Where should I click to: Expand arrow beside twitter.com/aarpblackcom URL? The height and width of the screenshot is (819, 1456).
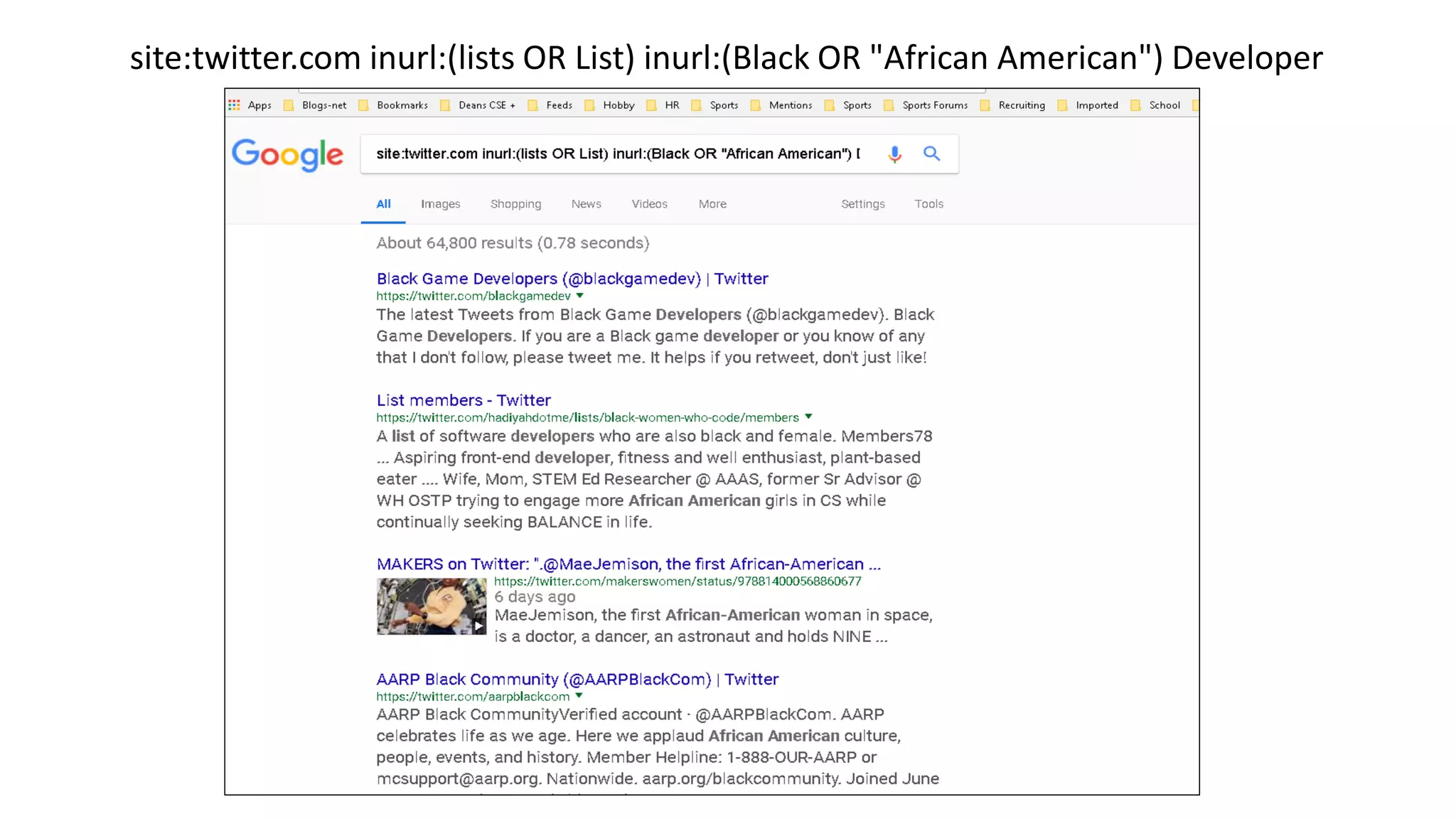(579, 695)
